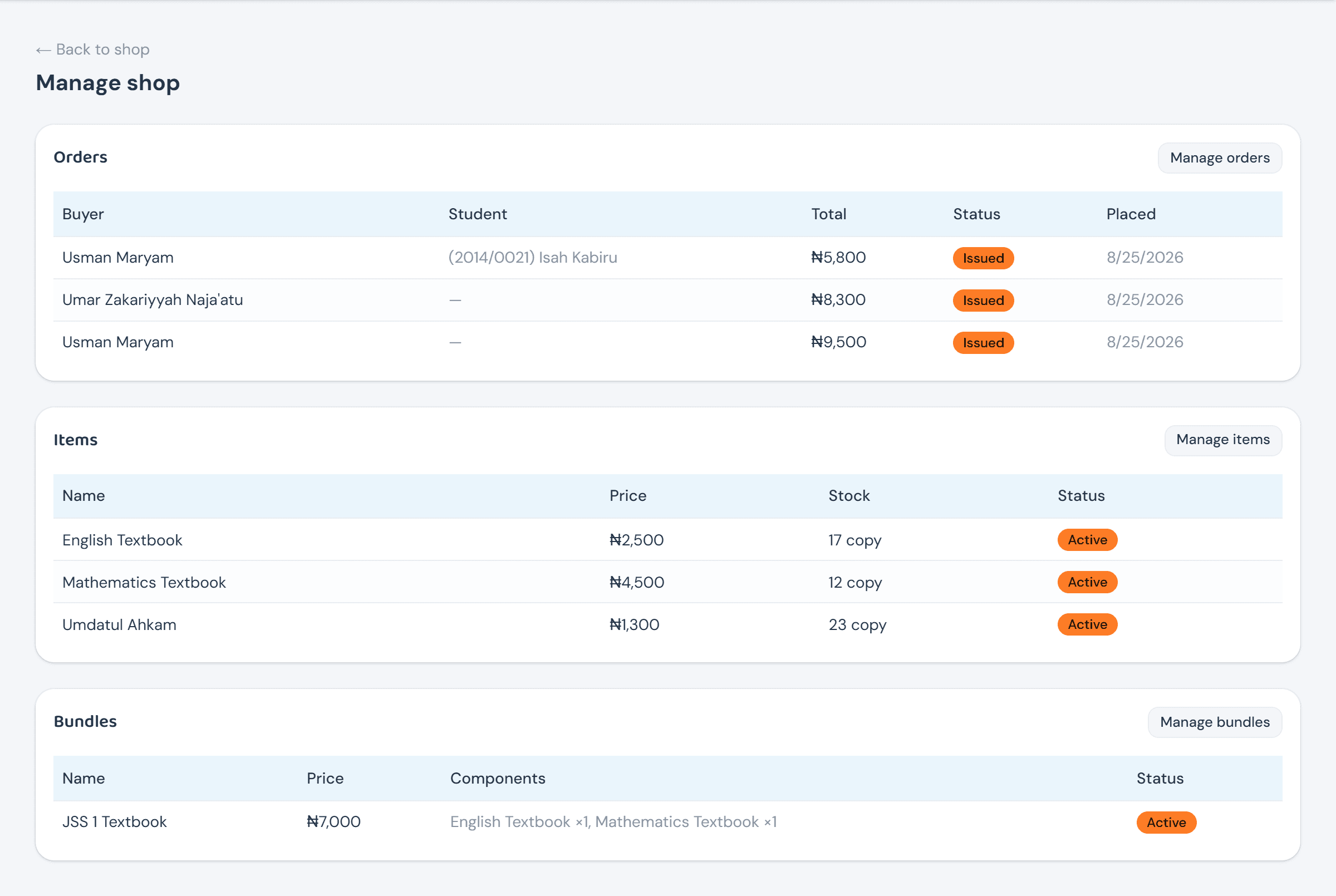Click Issued badge on ₦8,300 order
The image size is (1336, 896).
[983, 300]
